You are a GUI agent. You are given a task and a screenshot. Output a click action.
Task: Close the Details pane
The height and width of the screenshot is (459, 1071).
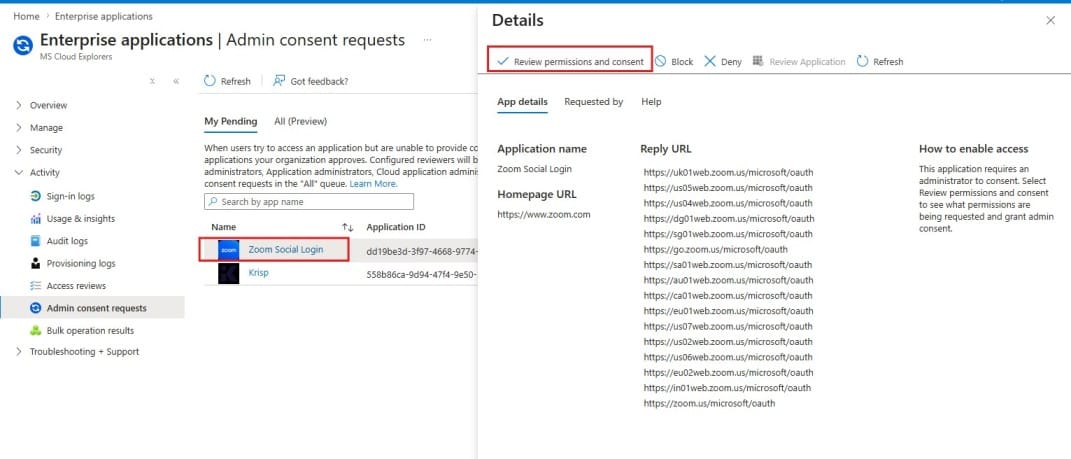1051,20
